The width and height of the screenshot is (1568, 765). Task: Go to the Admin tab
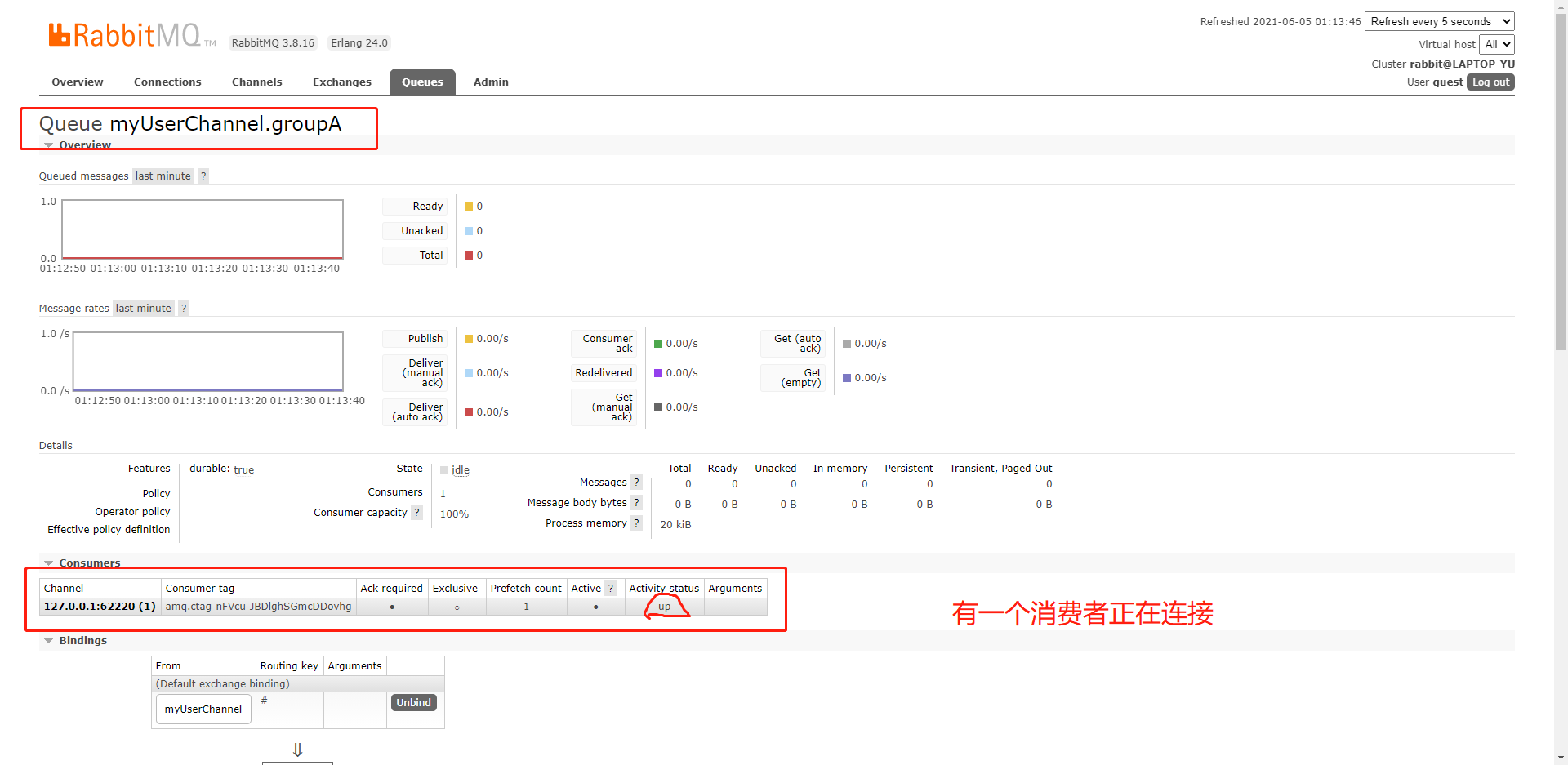491,82
